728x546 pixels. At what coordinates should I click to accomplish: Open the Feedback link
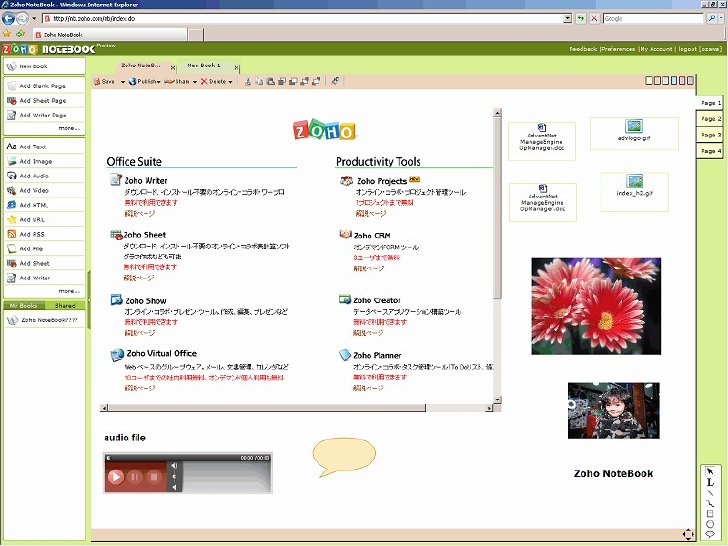(583, 49)
